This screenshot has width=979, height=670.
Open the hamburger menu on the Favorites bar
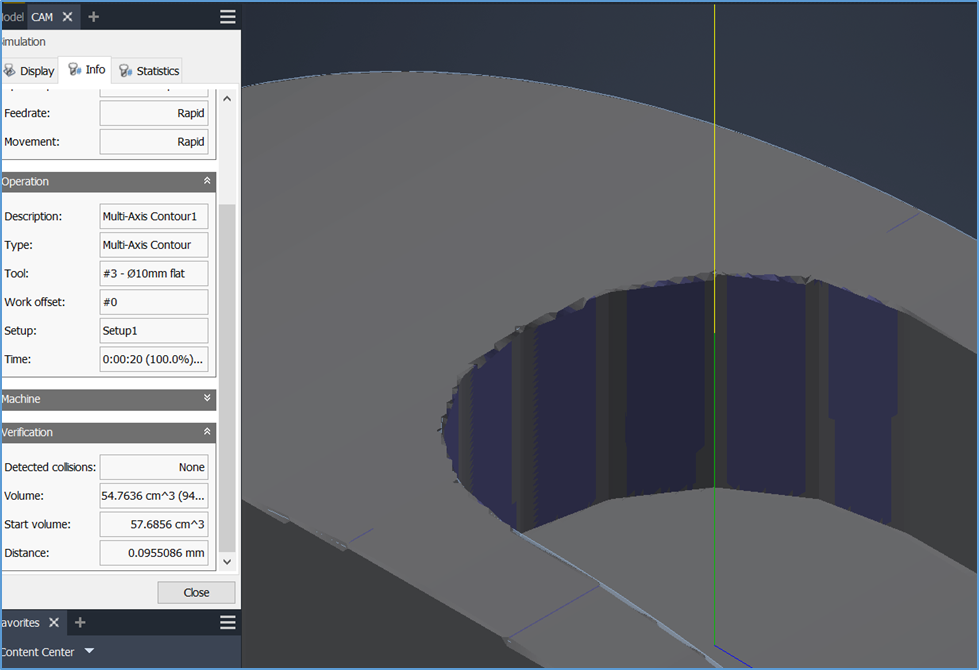pos(227,622)
